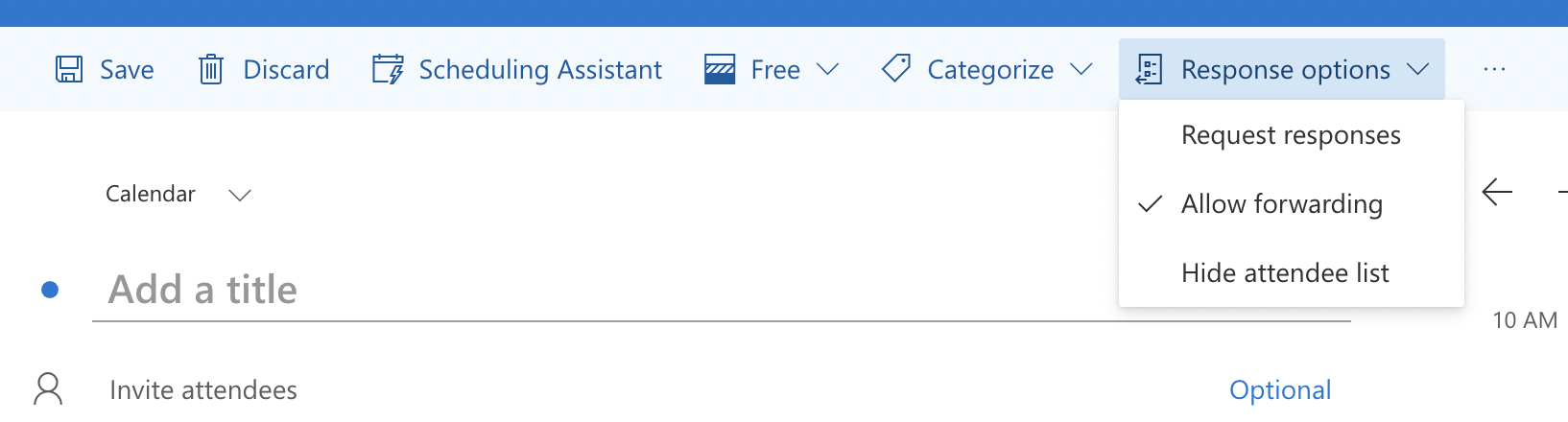The height and width of the screenshot is (422, 1568).
Task: Enable Request responses in the menu
Action: pyautogui.click(x=1290, y=135)
